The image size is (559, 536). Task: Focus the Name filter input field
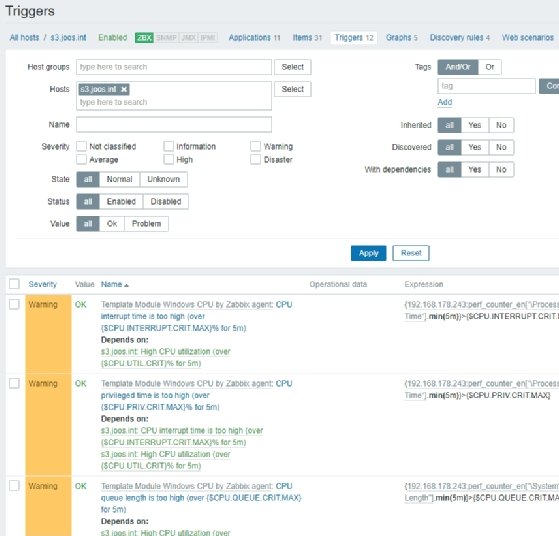pyautogui.click(x=174, y=124)
